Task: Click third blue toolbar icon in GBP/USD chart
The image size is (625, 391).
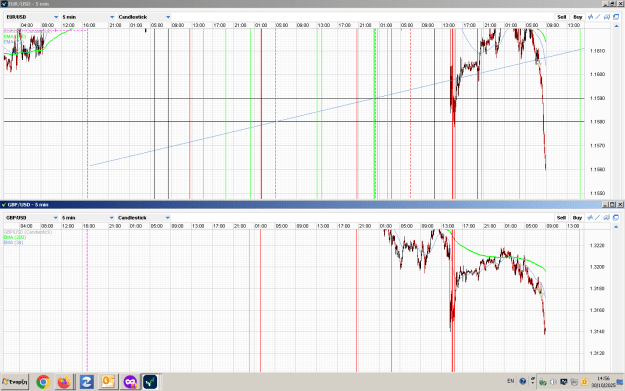Action: pyautogui.click(x=607, y=217)
